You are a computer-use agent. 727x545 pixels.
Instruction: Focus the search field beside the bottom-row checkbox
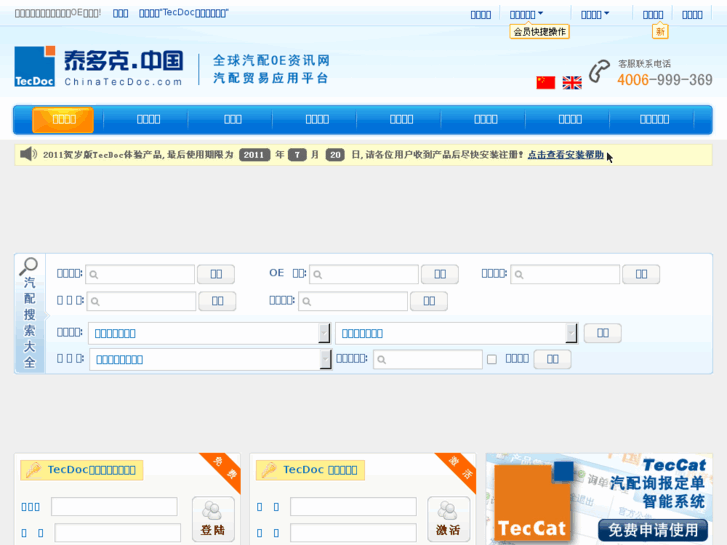point(428,359)
